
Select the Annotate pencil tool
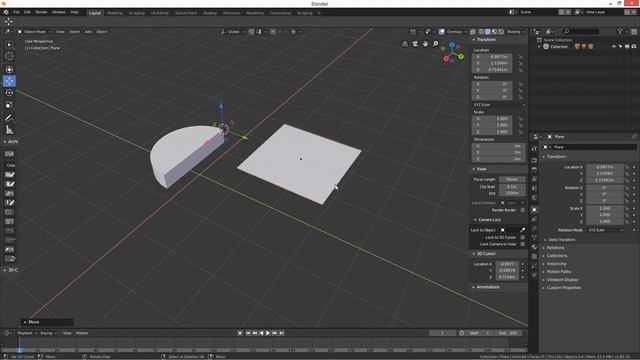coord(9,118)
